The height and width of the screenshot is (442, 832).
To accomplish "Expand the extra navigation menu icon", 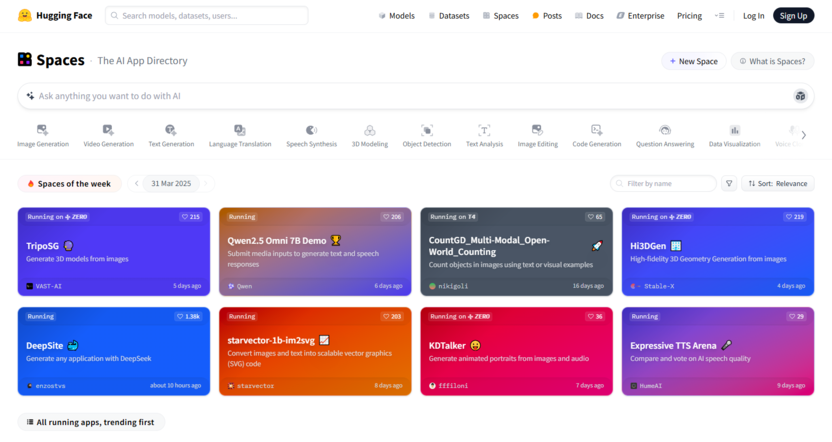I will pyautogui.click(x=719, y=16).
